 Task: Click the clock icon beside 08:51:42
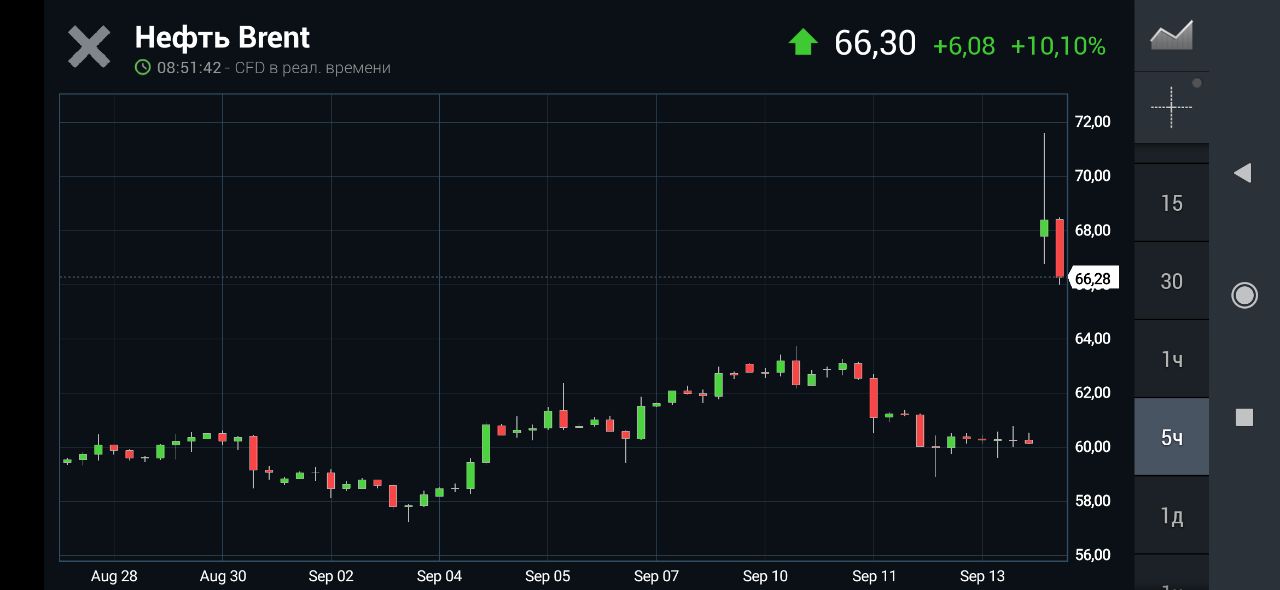143,68
